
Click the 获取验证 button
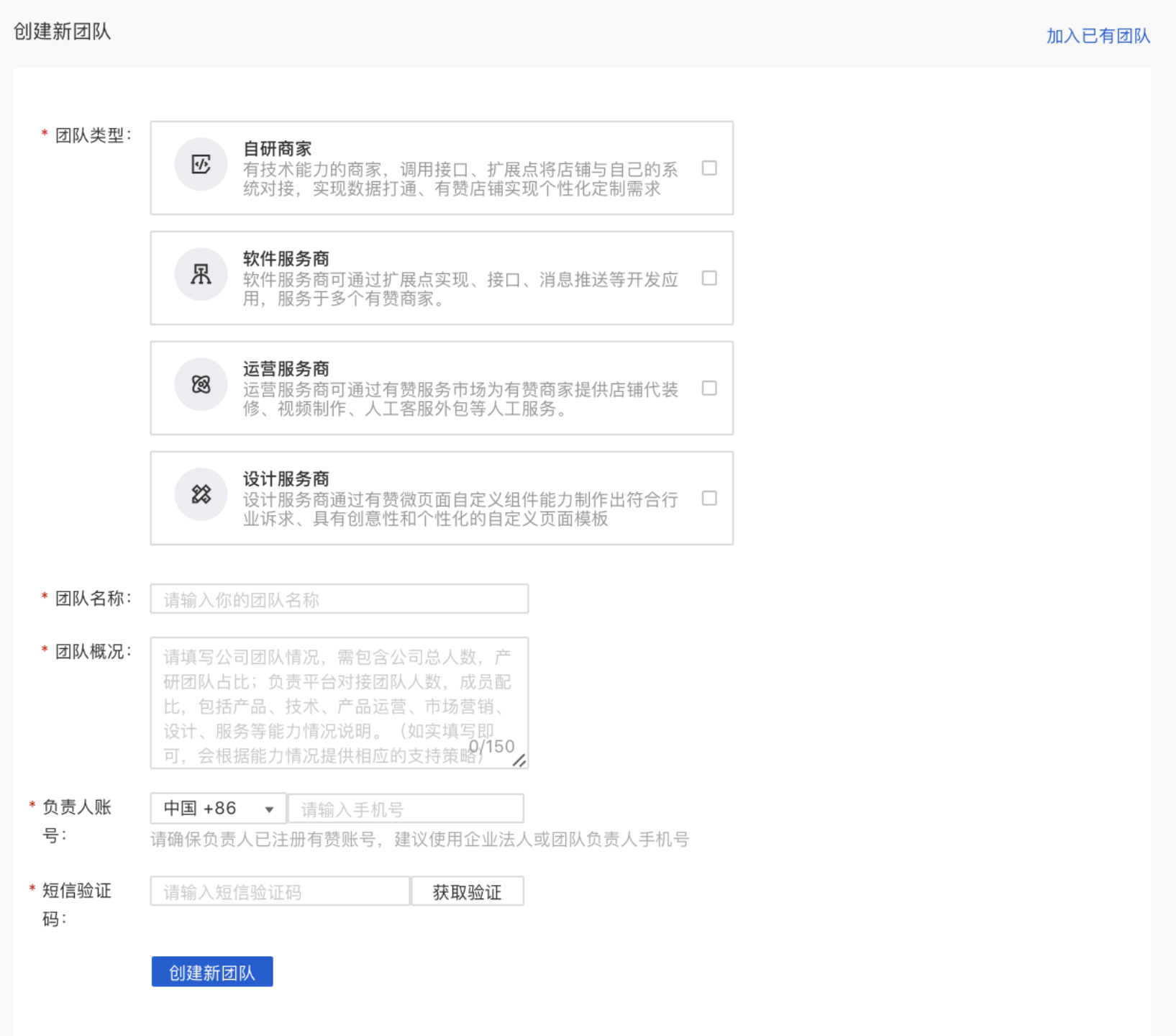point(467,892)
